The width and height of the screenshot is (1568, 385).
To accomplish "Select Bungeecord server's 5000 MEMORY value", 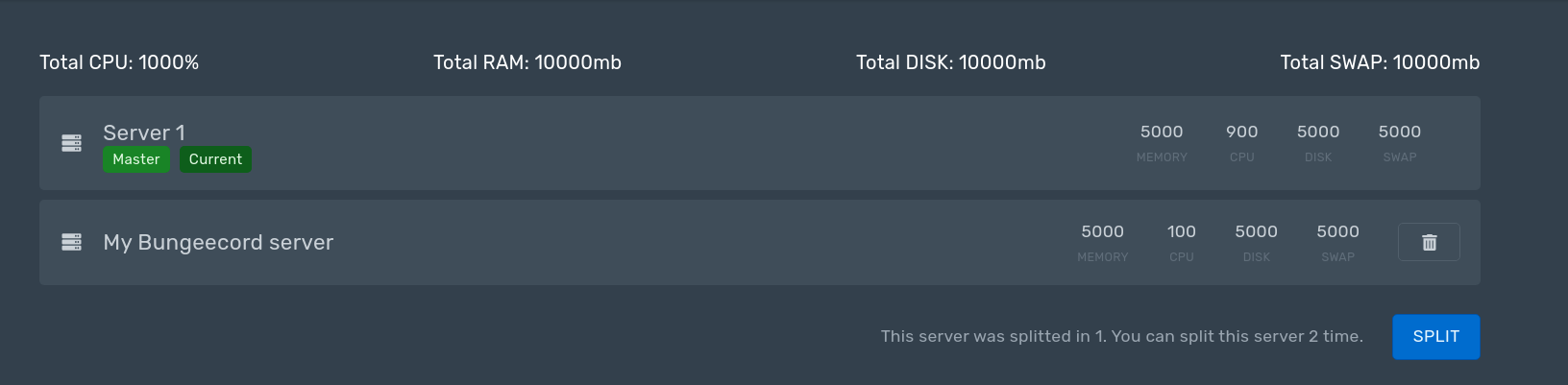I will pyautogui.click(x=1102, y=231).
